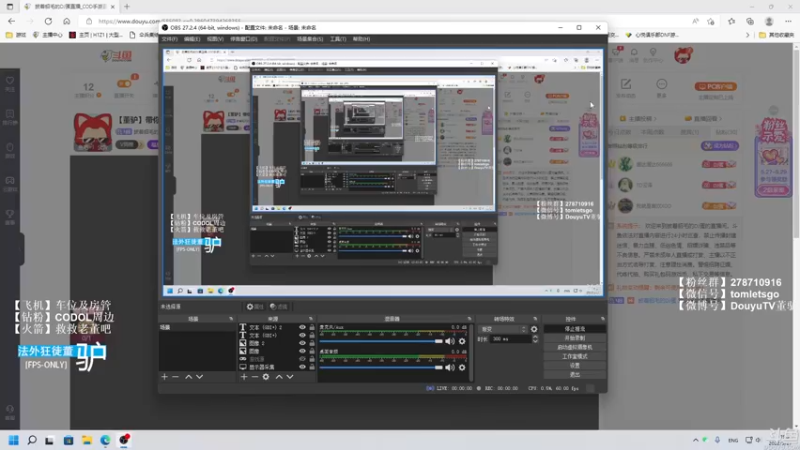This screenshot has height=450, width=800.
Task: Toggle visibility of 显示器采集 source
Action: [302, 367]
